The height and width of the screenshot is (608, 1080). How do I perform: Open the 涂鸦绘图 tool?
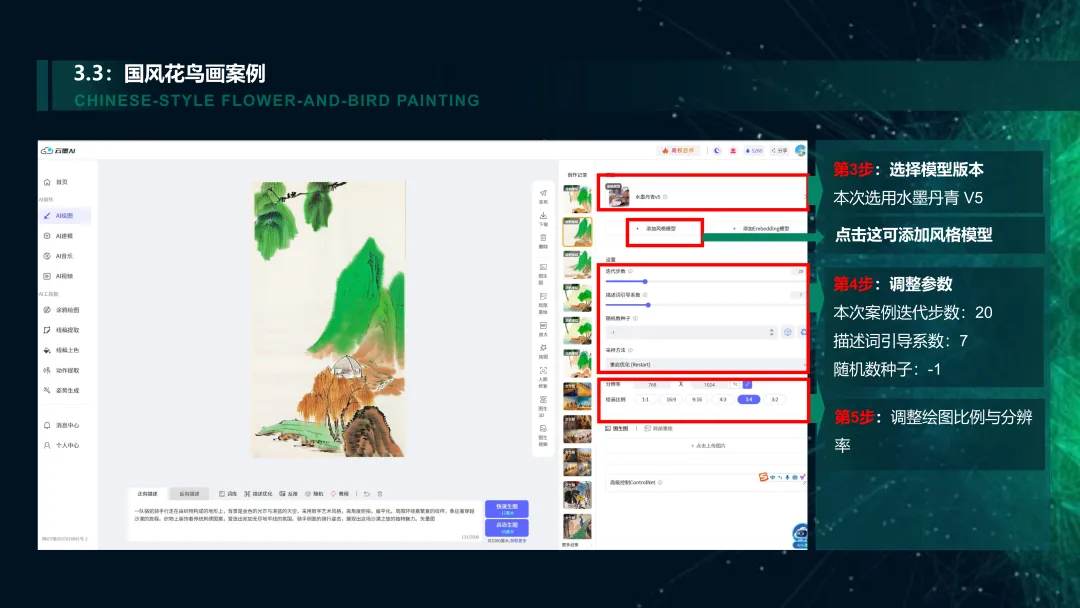tap(61, 310)
